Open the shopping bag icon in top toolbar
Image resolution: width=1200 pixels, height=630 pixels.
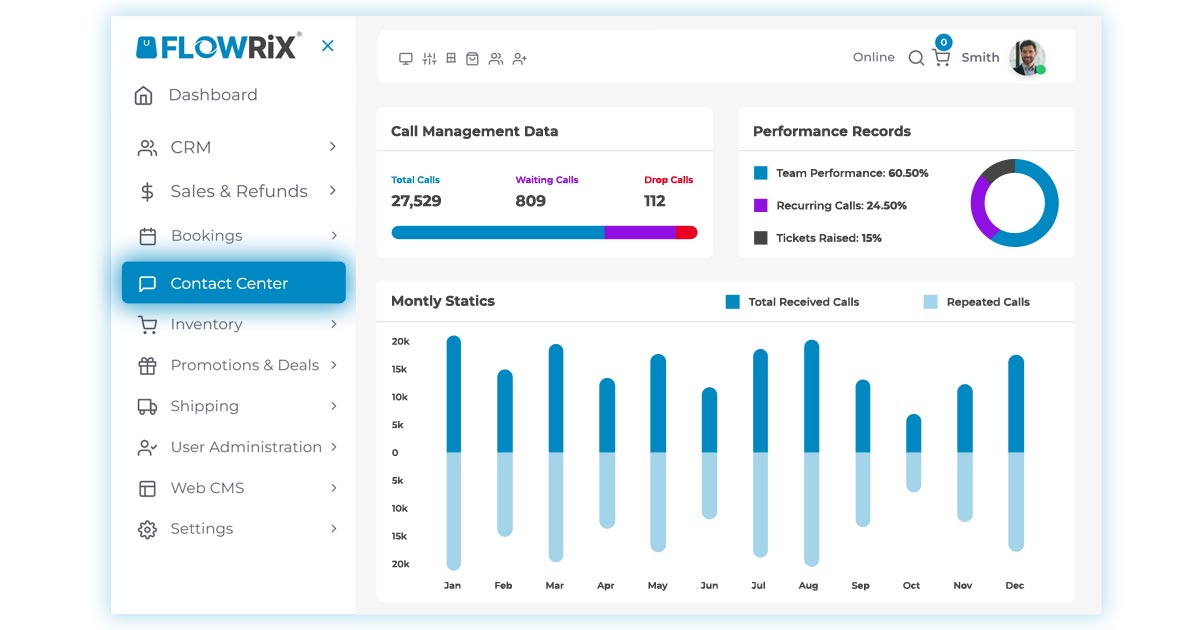coord(473,58)
